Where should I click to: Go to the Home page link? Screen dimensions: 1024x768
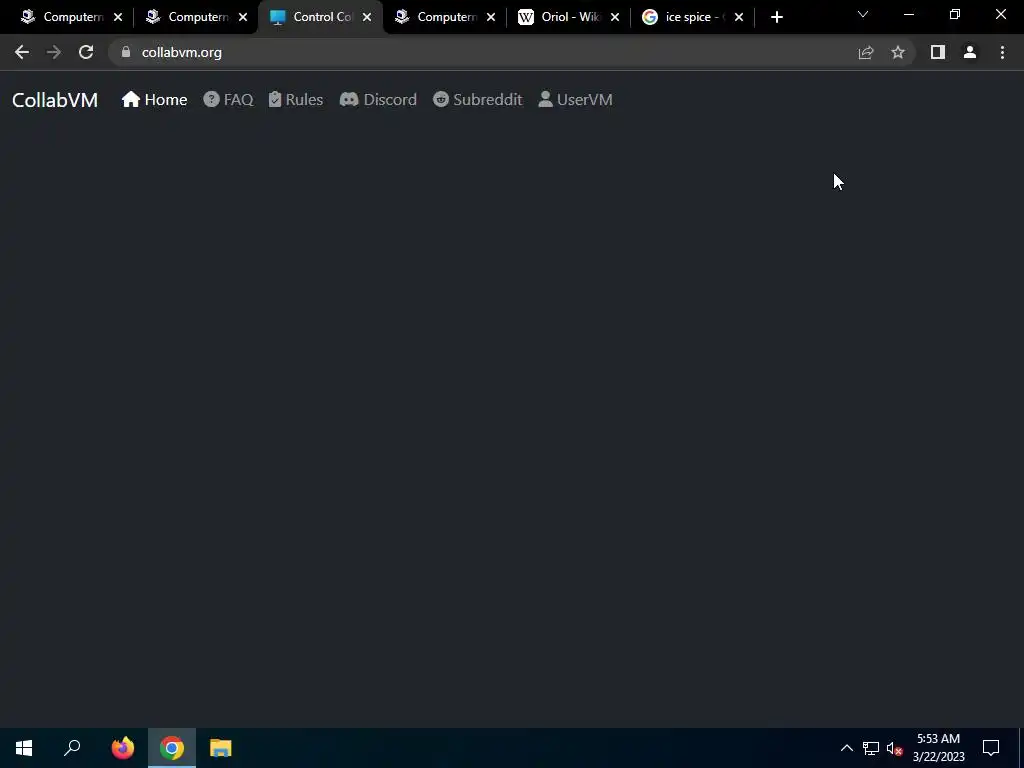click(155, 99)
